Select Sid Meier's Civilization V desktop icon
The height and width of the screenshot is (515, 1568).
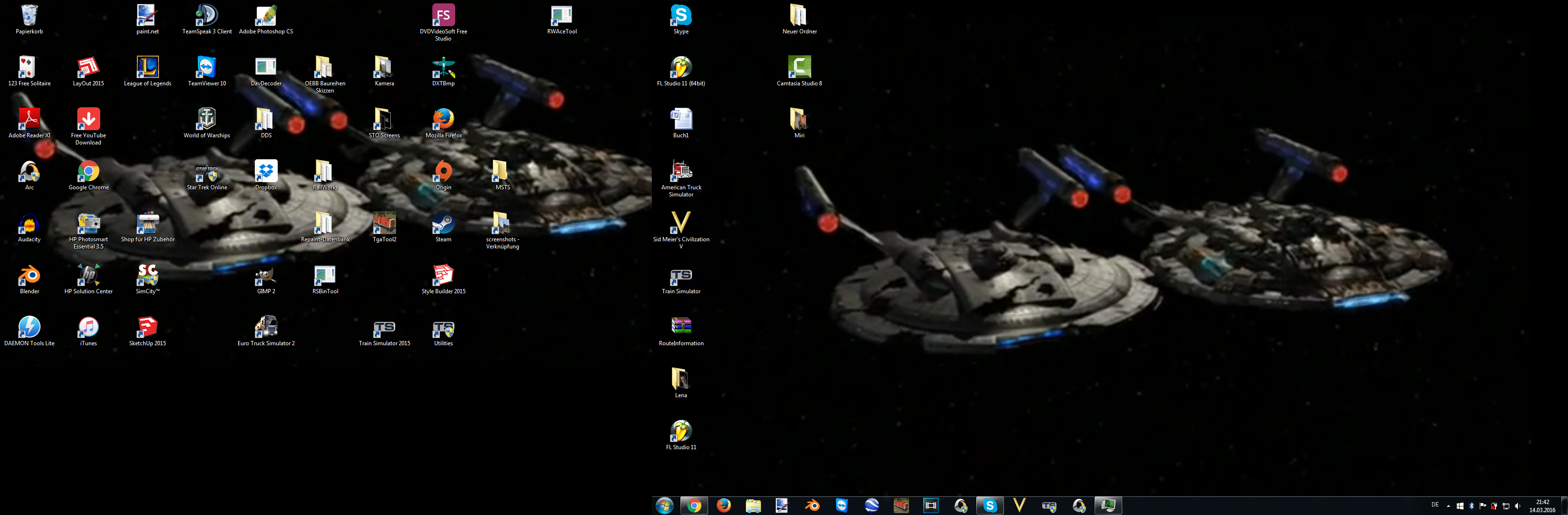pos(680,230)
